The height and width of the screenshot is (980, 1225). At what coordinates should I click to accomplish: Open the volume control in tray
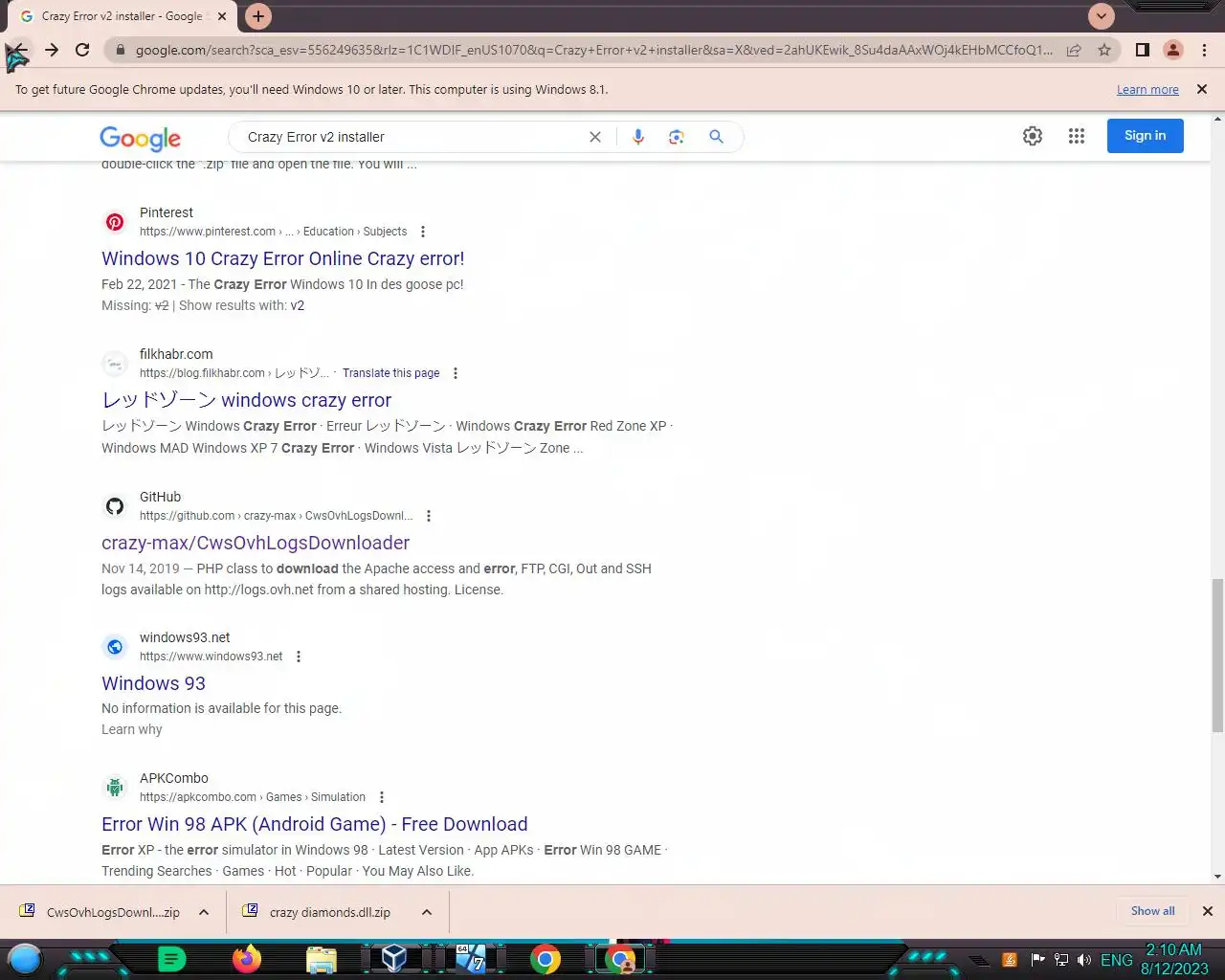(x=1084, y=960)
